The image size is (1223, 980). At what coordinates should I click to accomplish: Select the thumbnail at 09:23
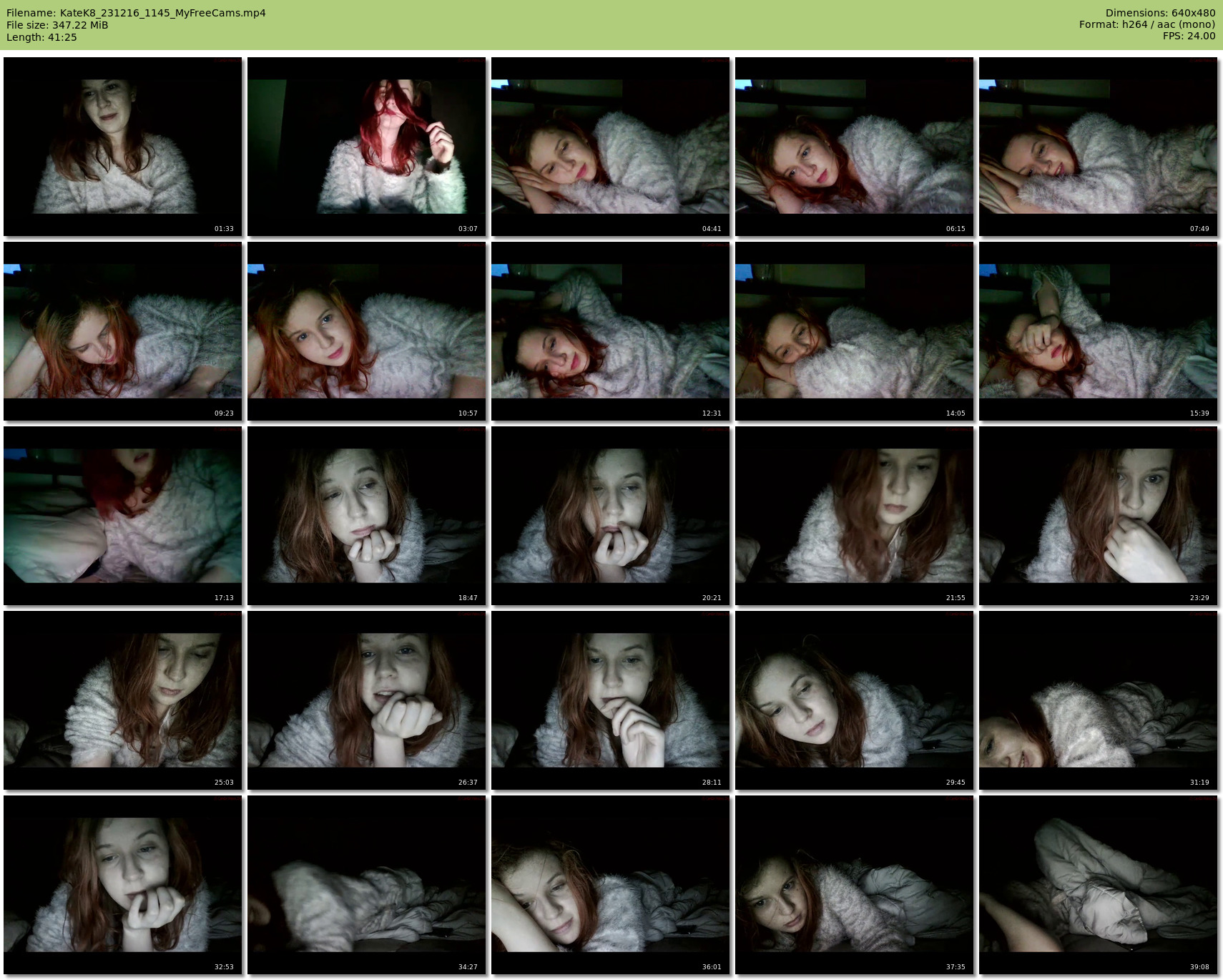(122, 331)
